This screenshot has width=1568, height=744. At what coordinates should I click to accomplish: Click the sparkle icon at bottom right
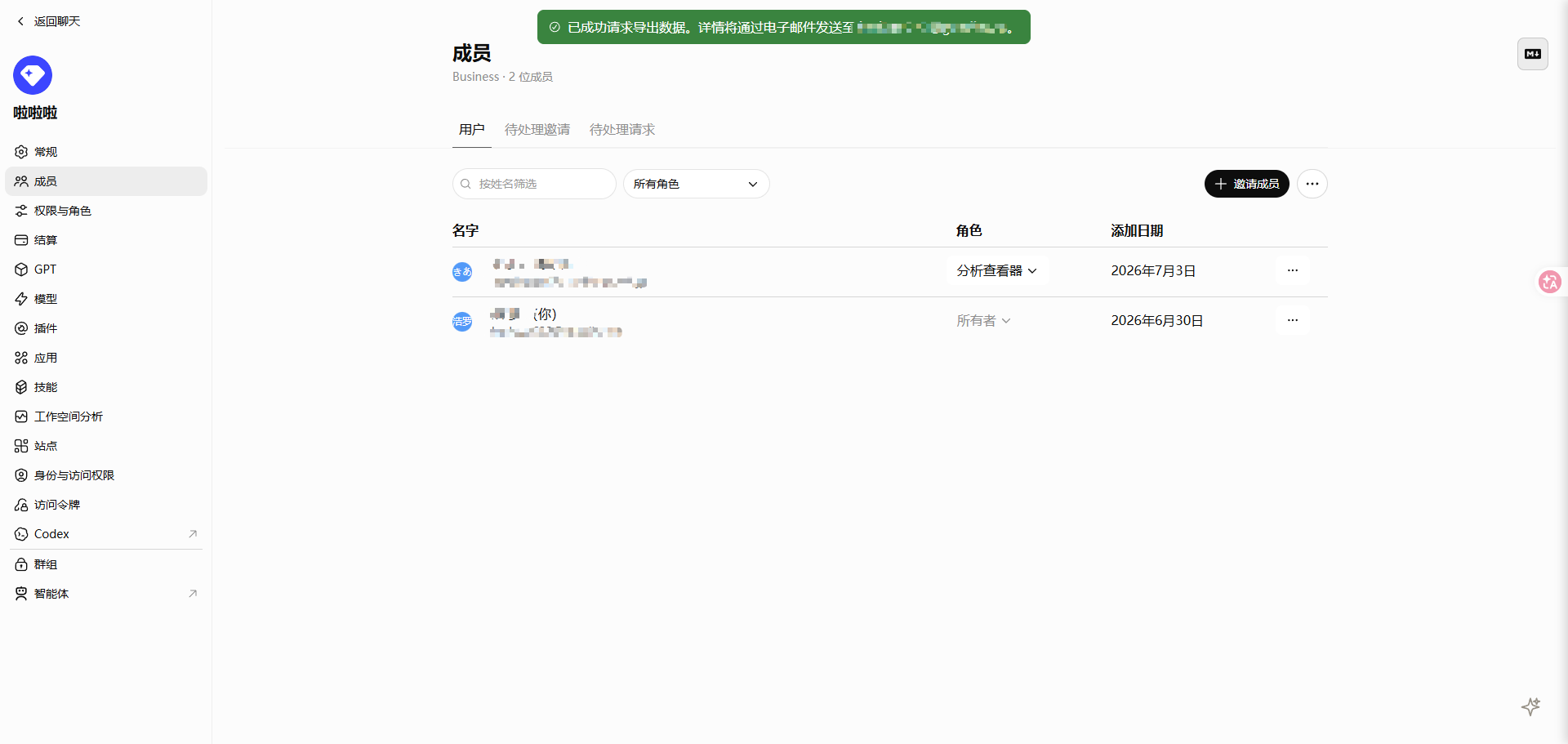tap(1531, 706)
